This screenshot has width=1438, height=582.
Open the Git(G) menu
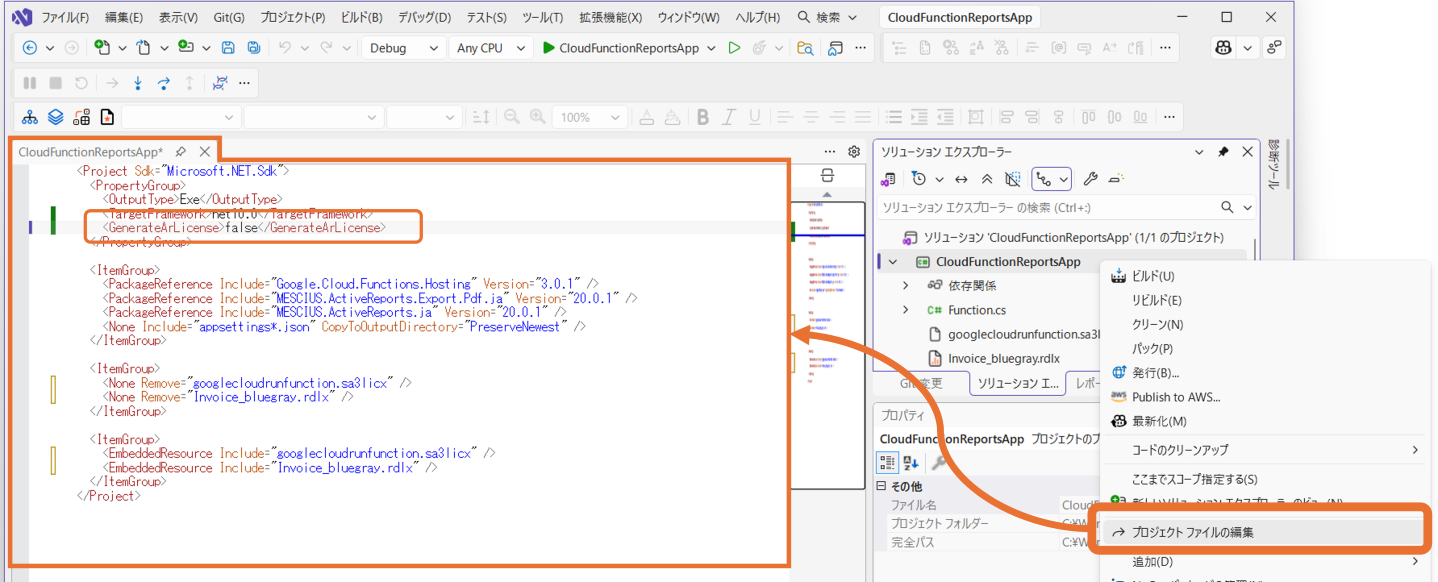pos(229,17)
